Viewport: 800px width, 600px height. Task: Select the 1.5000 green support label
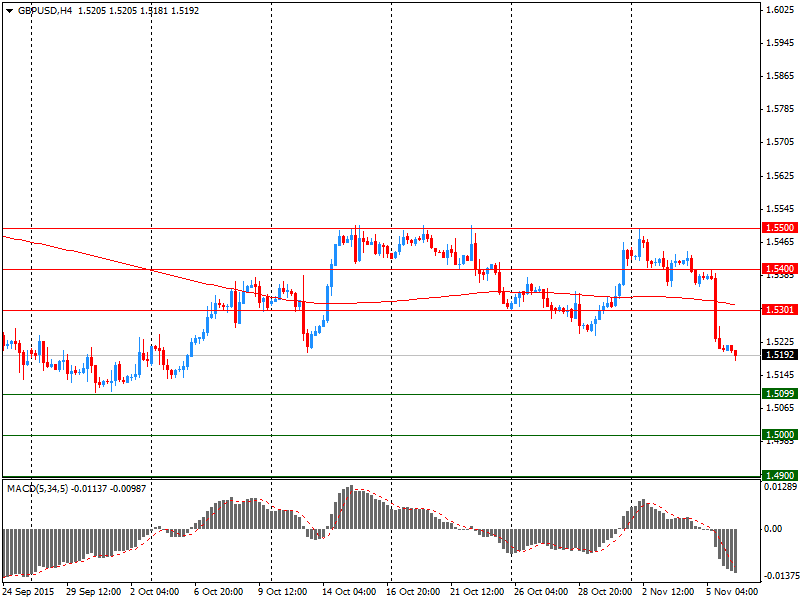click(x=780, y=434)
